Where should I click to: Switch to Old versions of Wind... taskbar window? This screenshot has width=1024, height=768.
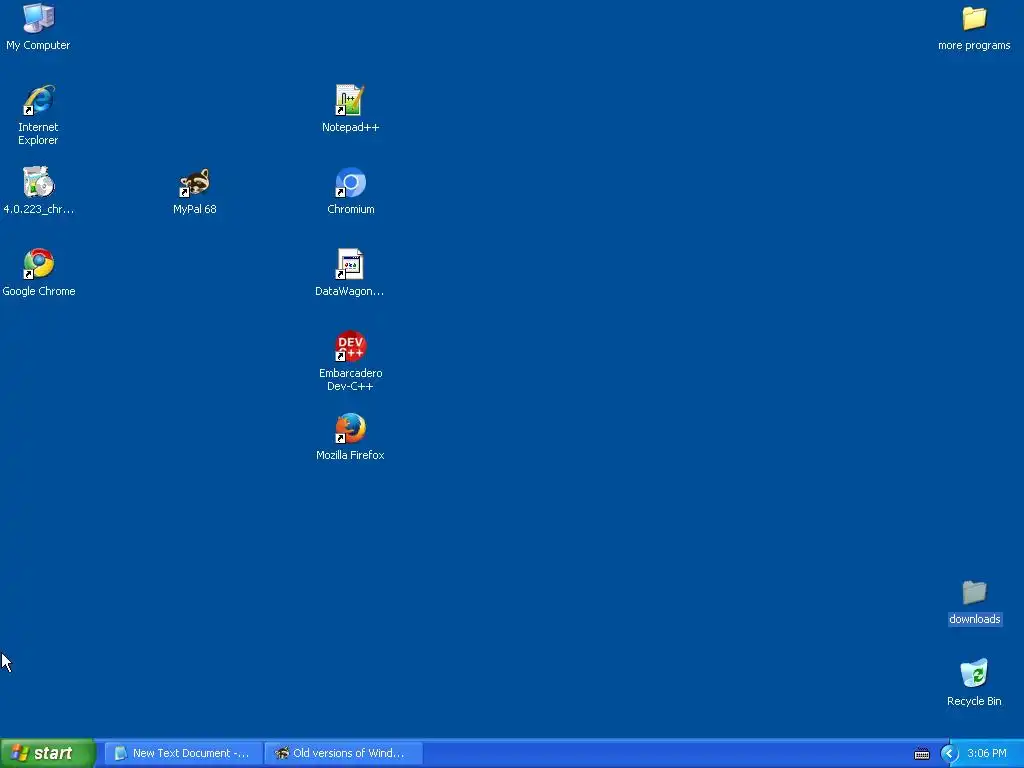tap(344, 753)
